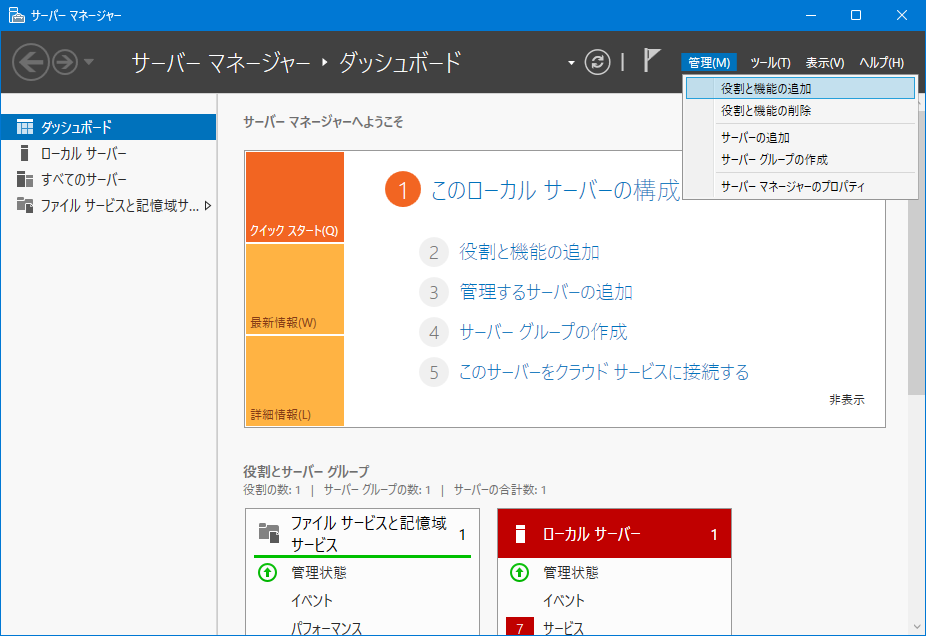This screenshot has width=926, height=636.
Task: Click the orange step 1 circle icon
Action: (x=403, y=190)
